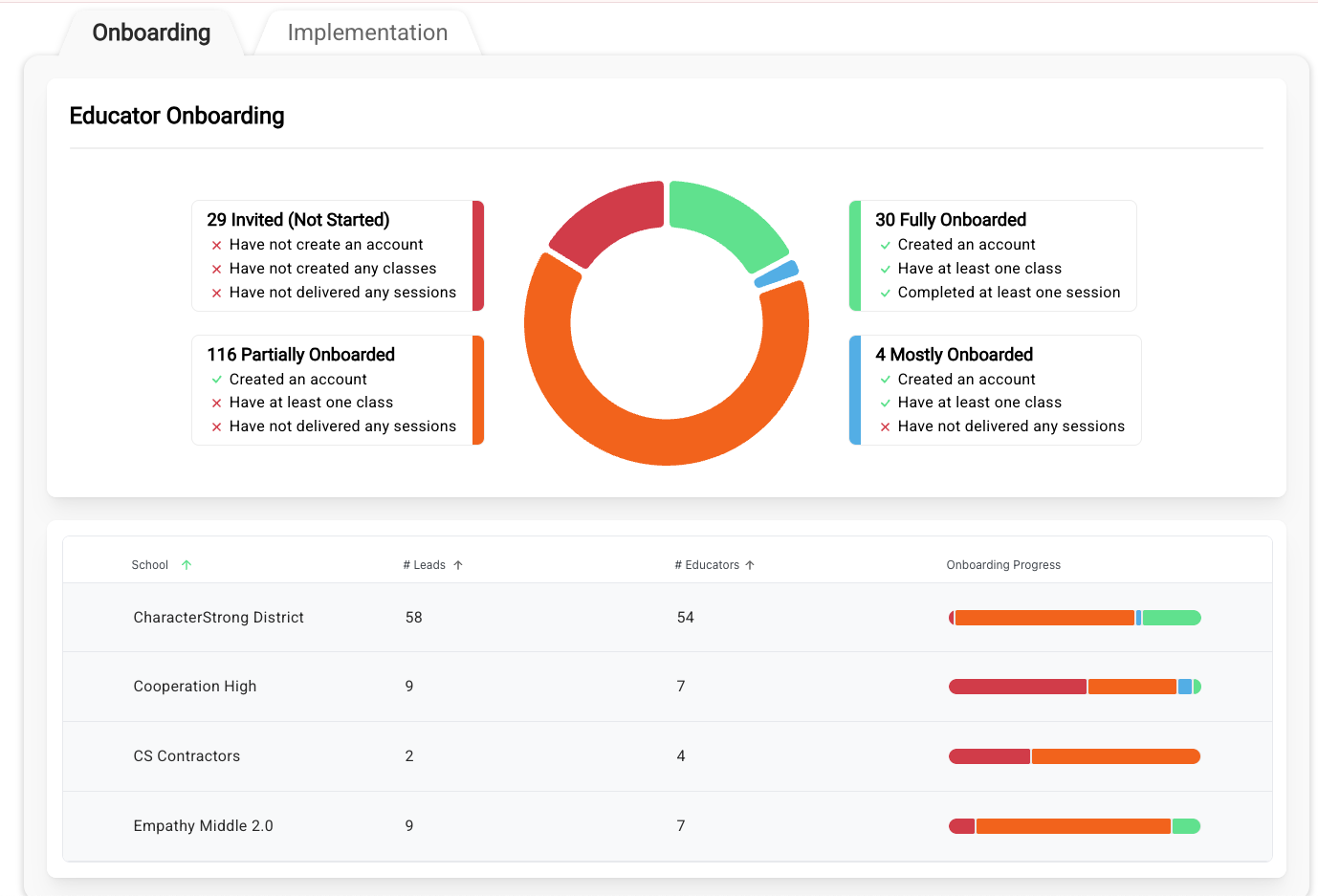
Task: Select the CharacterStrong District row
Action: coord(668,618)
